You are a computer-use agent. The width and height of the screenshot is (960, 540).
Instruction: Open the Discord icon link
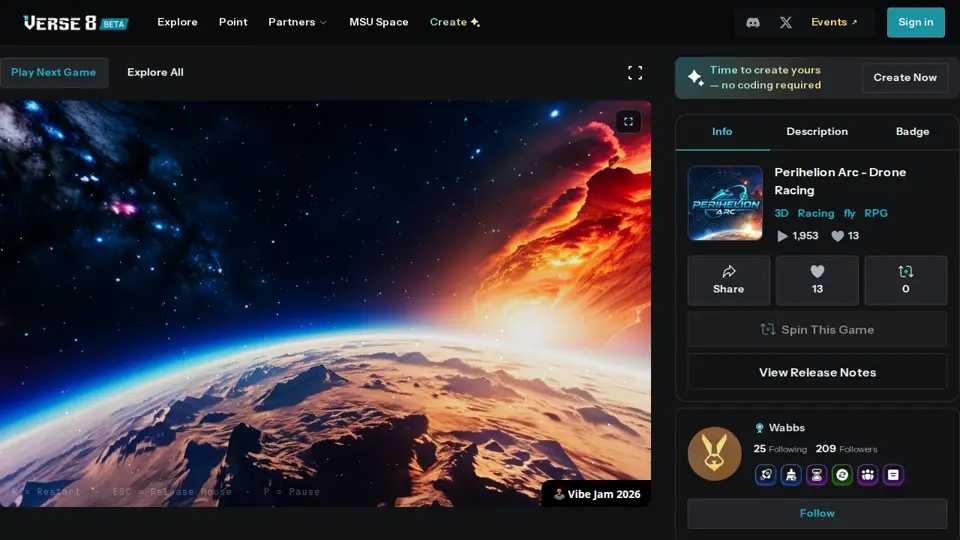point(752,23)
